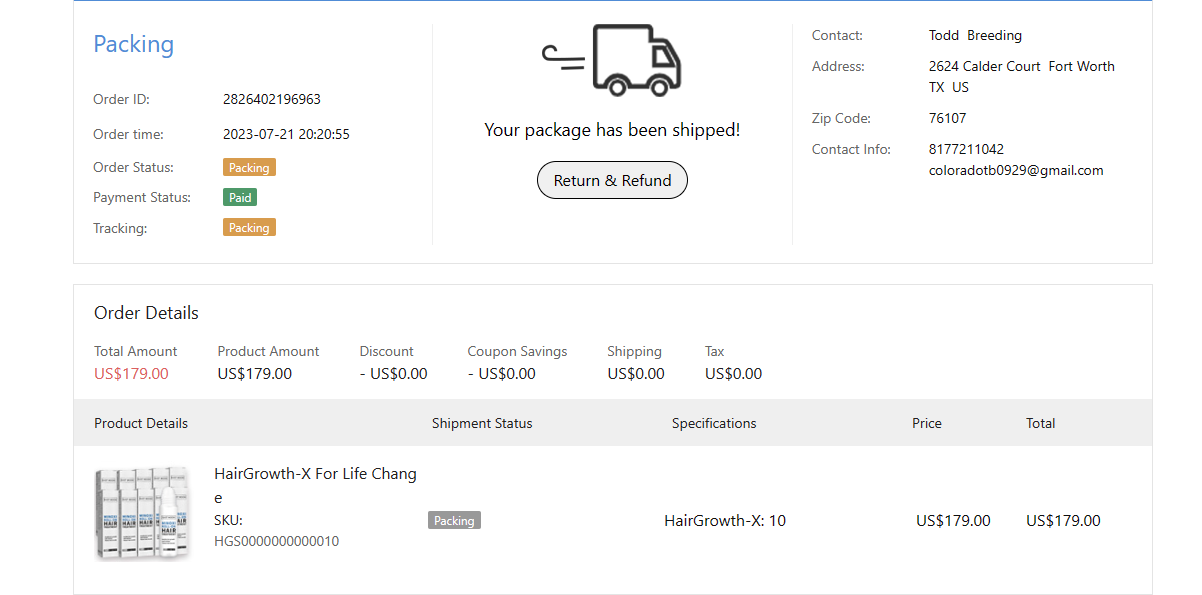Click the Shipment Status column header
The image size is (1202, 595).
coord(482,423)
